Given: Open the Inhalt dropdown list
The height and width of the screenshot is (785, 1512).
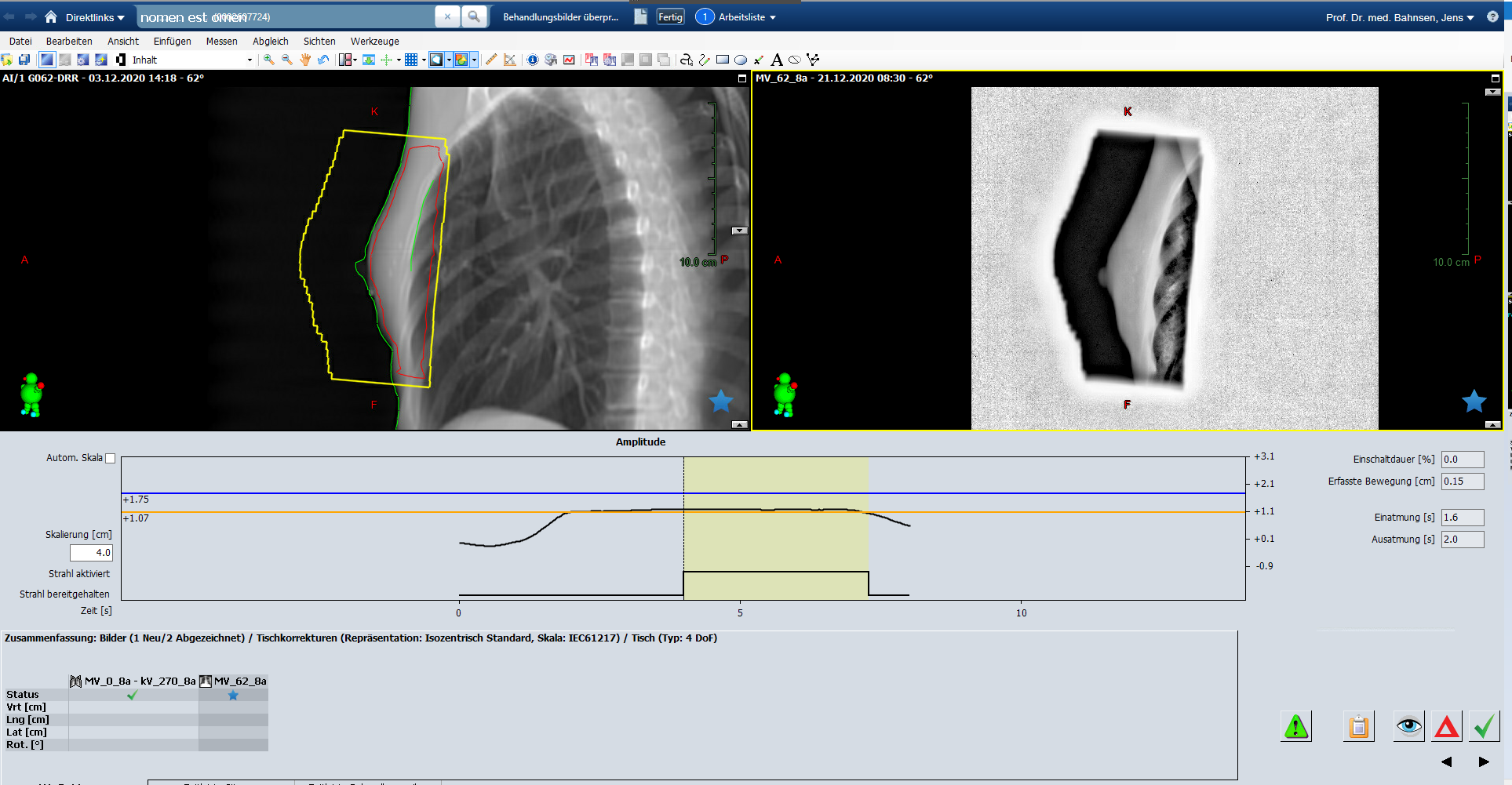Looking at the screenshot, I should [250, 60].
